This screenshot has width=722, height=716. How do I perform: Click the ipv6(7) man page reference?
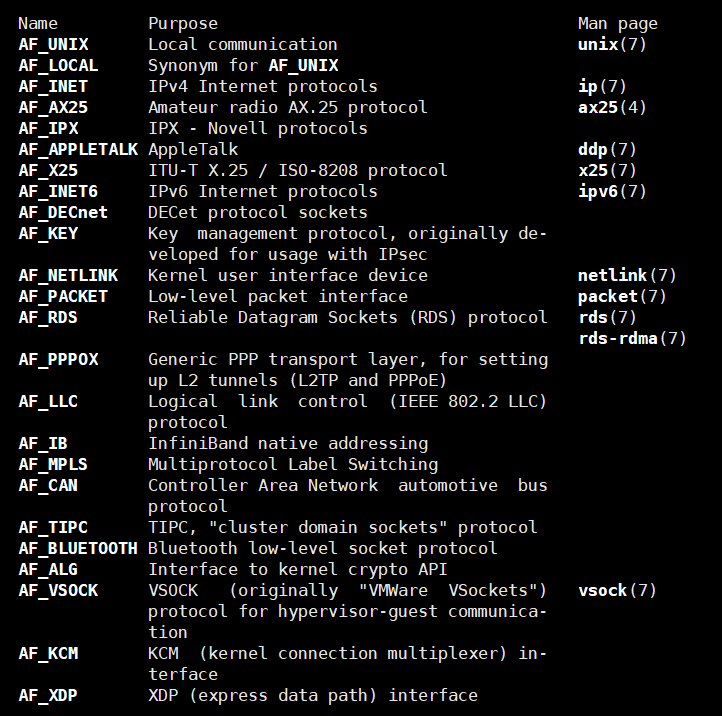point(612,192)
